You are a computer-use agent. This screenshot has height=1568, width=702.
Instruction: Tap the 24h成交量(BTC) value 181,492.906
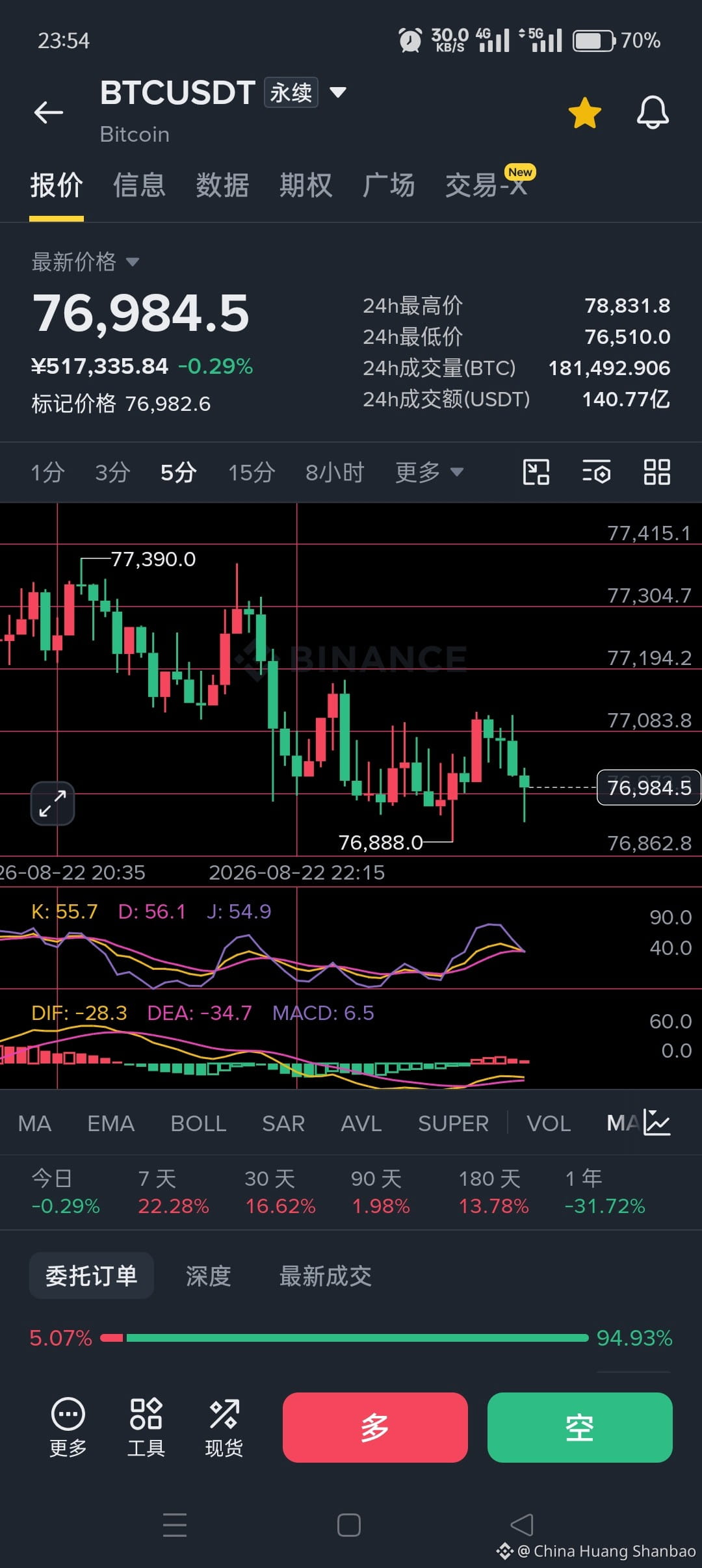(609, 368)
